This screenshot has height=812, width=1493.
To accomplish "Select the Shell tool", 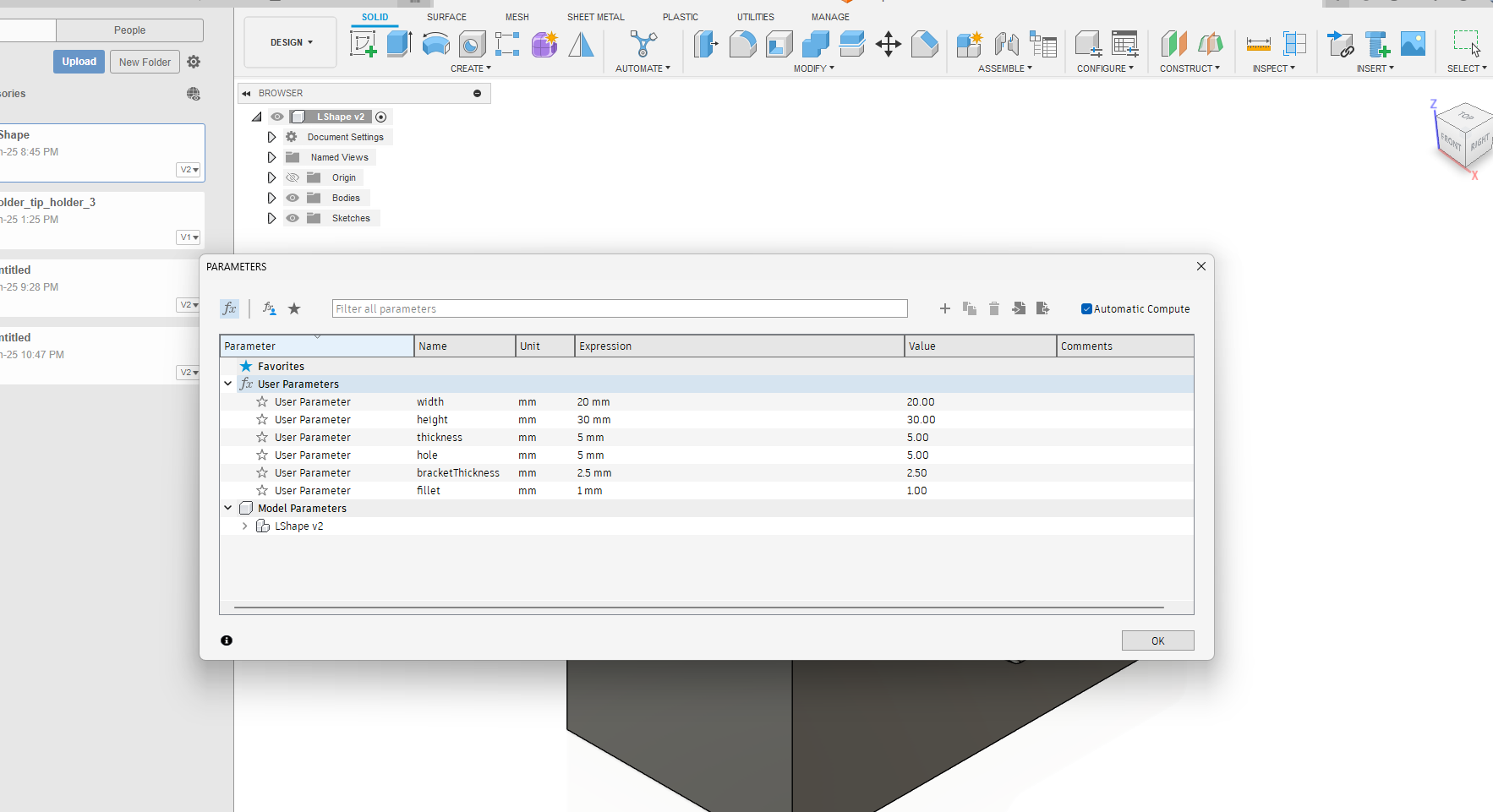I will [779, 43].
